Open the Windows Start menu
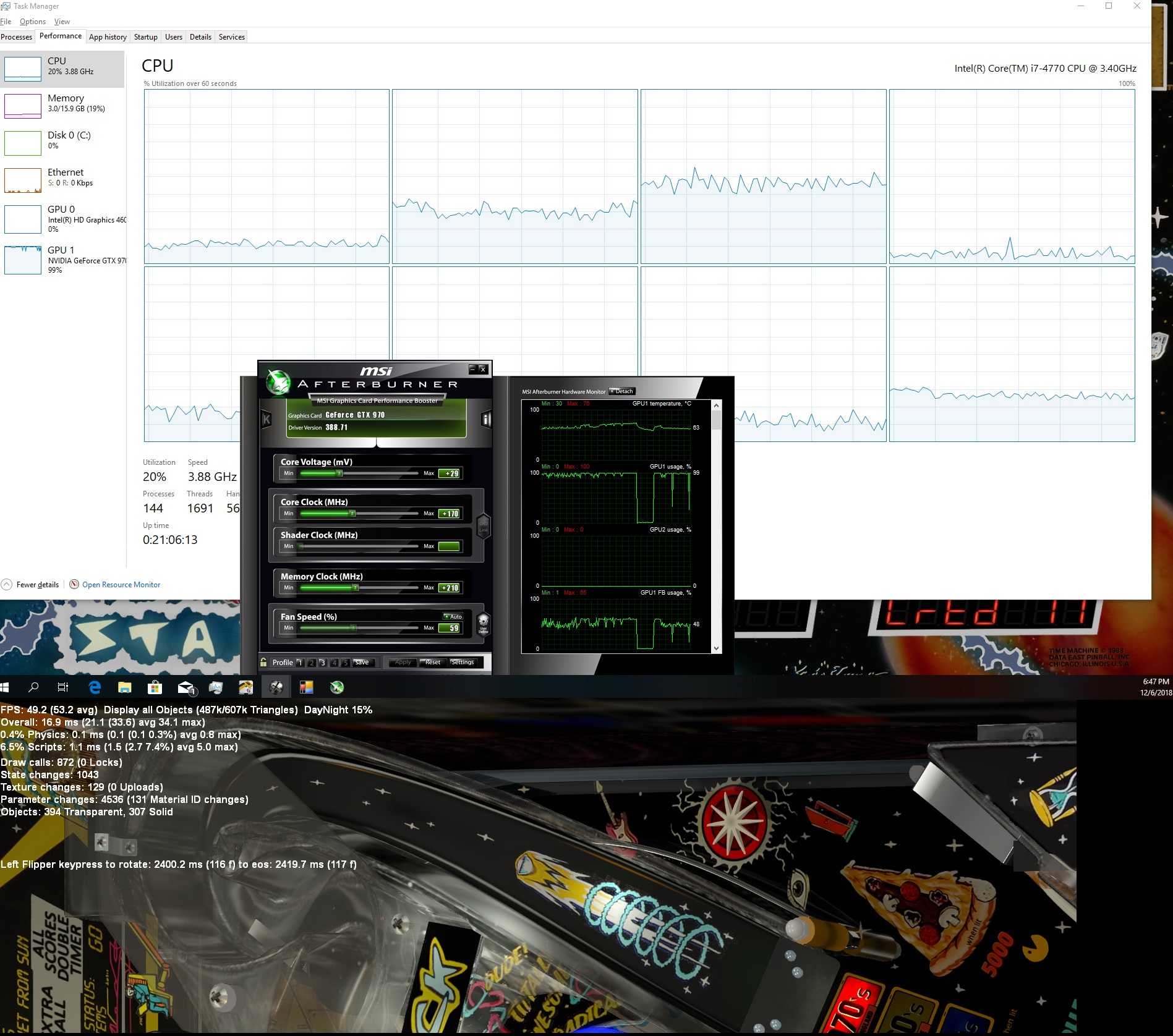Screen dimensions: 1173x1036 5,687
